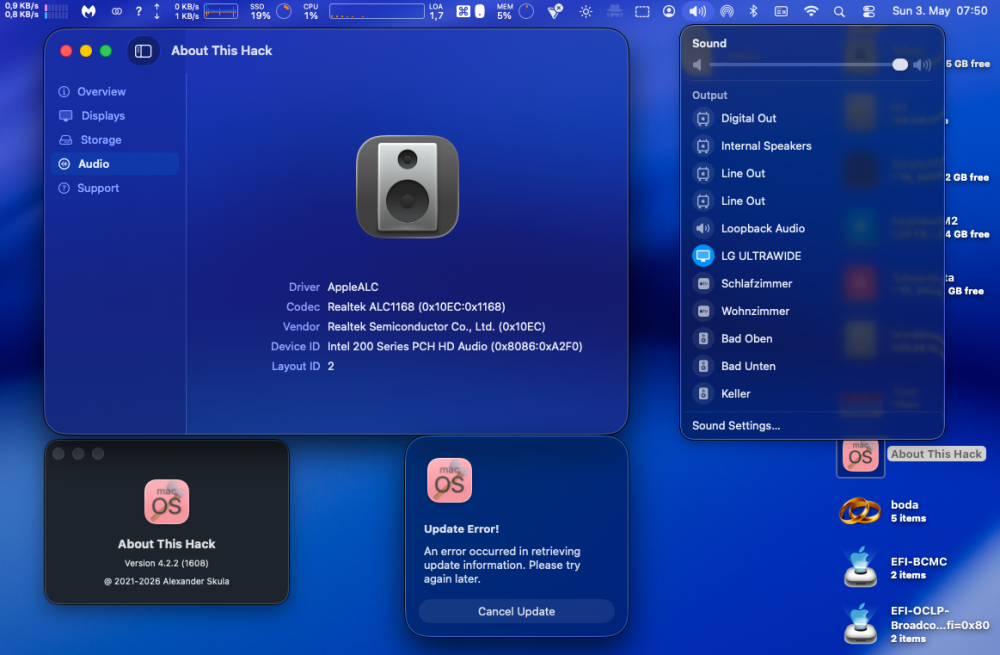The image size is (1000, 655).
Task: Open the Malwarebytes menu bar icon
Action: (89, 11)
